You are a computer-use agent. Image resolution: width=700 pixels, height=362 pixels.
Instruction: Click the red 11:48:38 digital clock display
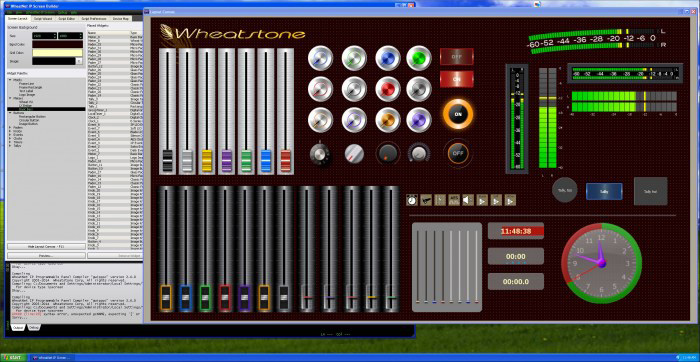[516, 231]
